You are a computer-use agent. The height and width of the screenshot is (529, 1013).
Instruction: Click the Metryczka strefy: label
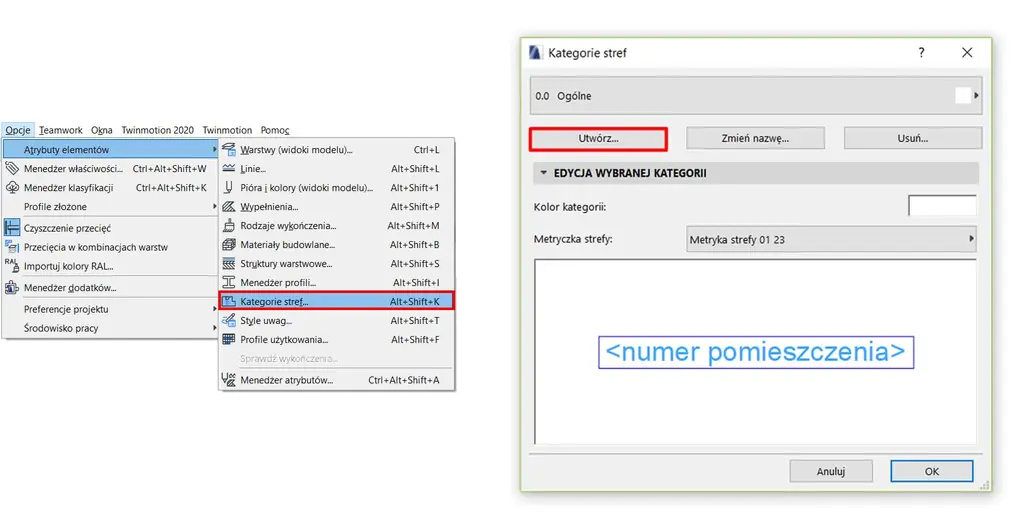[573, 239]
